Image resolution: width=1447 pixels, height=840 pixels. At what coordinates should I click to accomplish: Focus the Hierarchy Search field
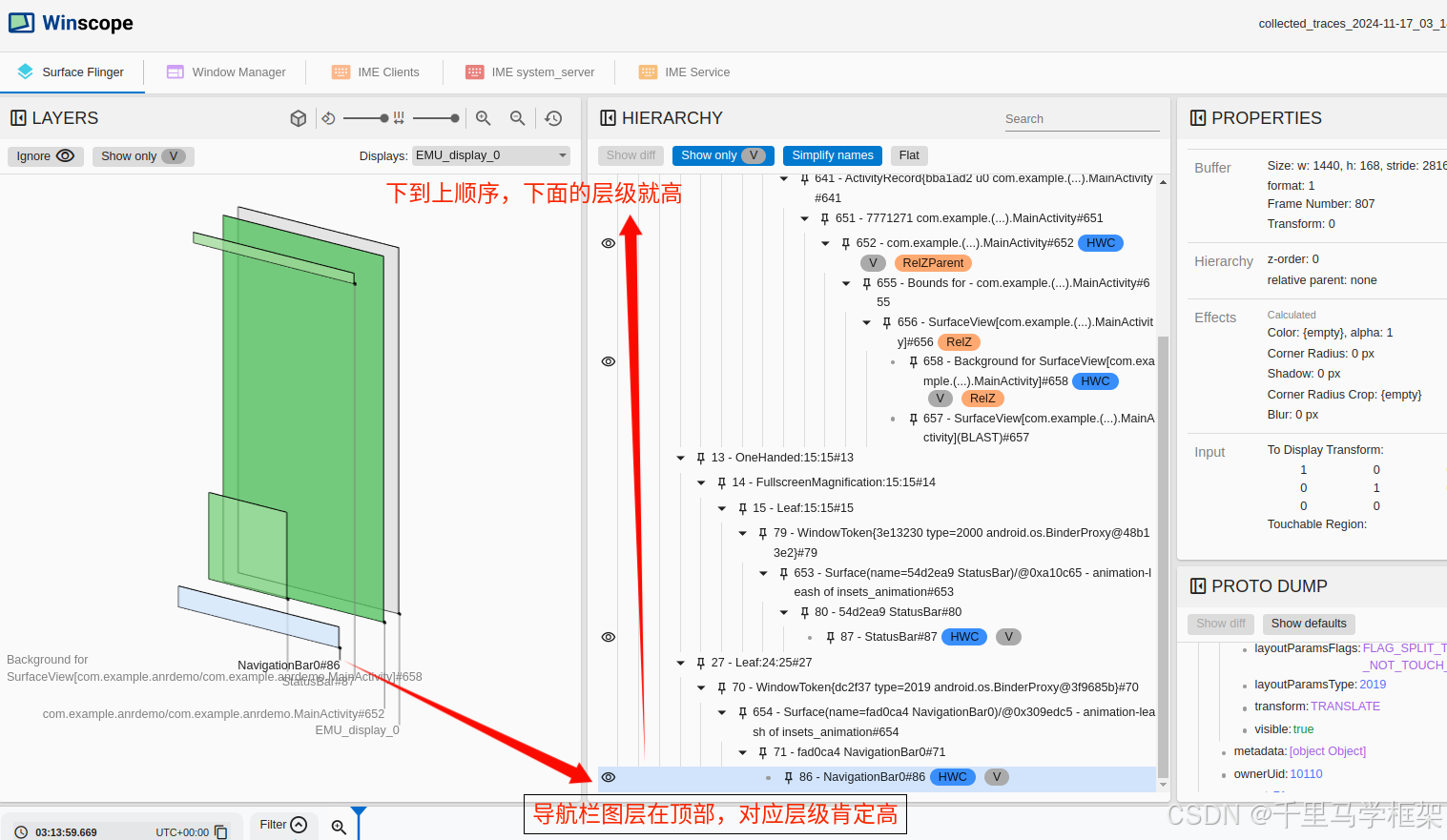pos(1082,119)
